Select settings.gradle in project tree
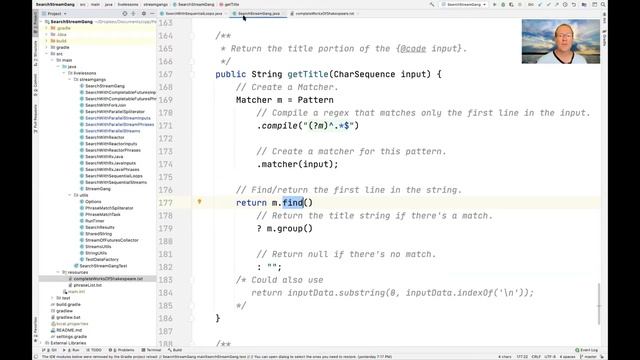The height and width of the screenshot is (360, 640). 71,337
